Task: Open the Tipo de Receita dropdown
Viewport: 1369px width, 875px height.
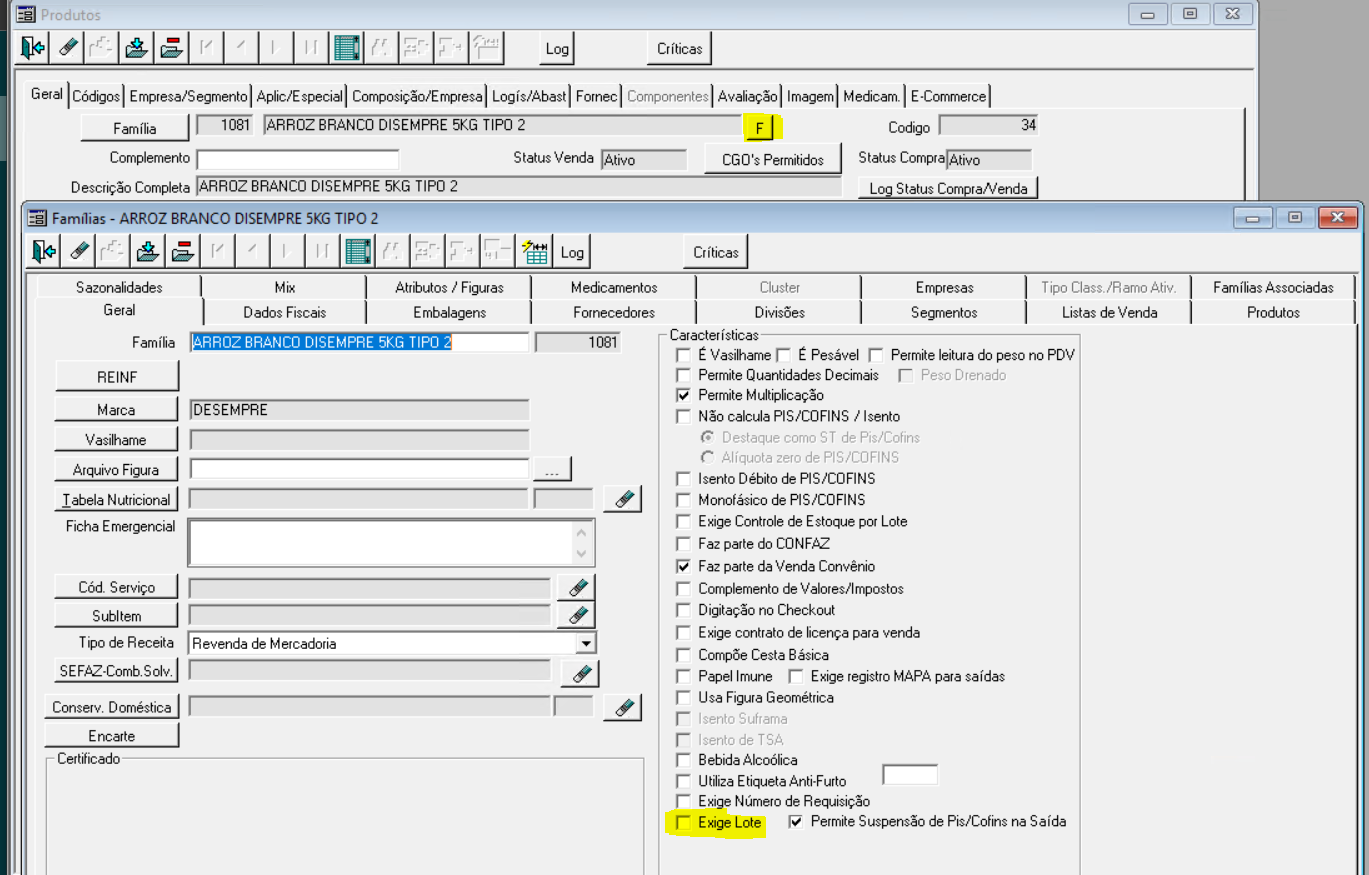Action: tap(586, 644)
